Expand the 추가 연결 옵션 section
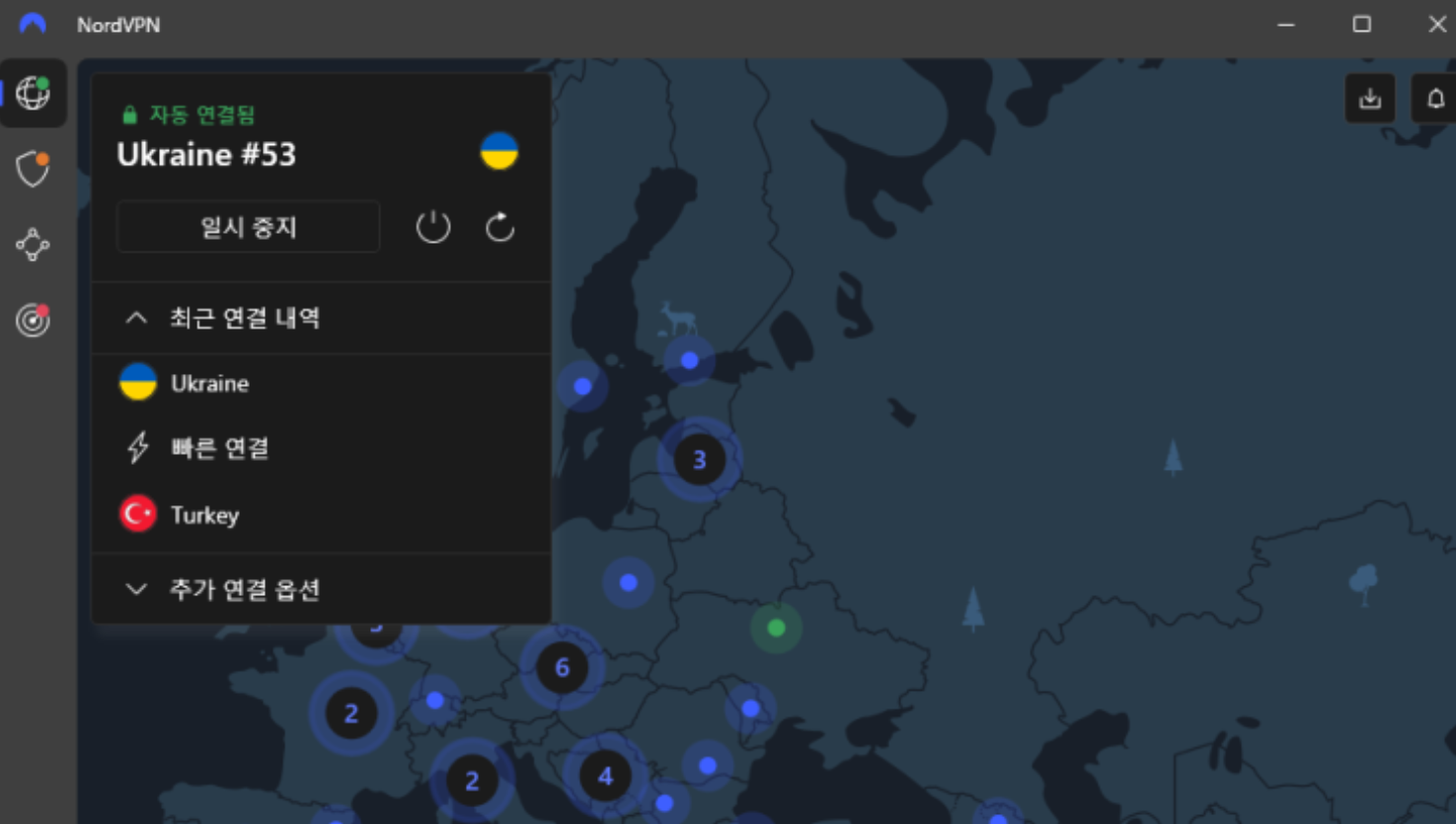 321,589
